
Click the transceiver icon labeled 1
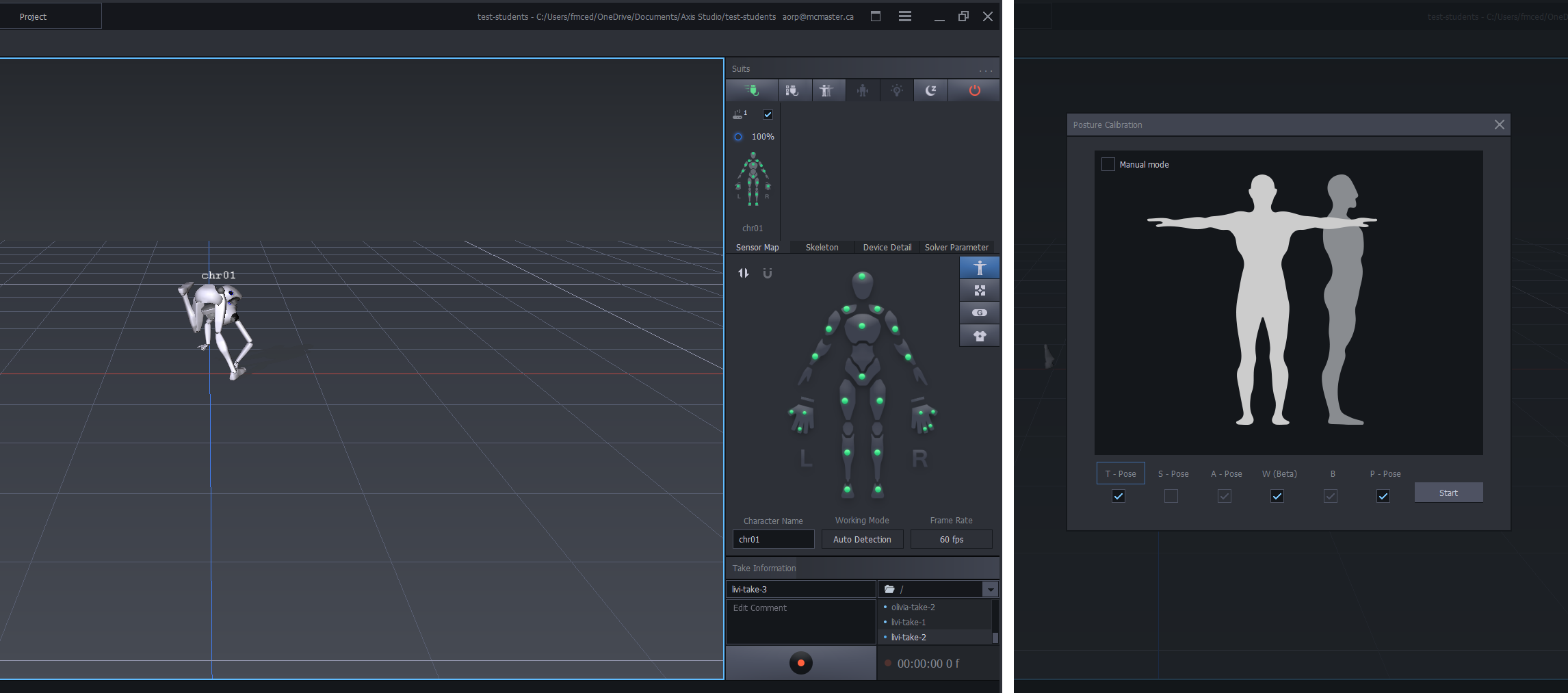point(740,114)
